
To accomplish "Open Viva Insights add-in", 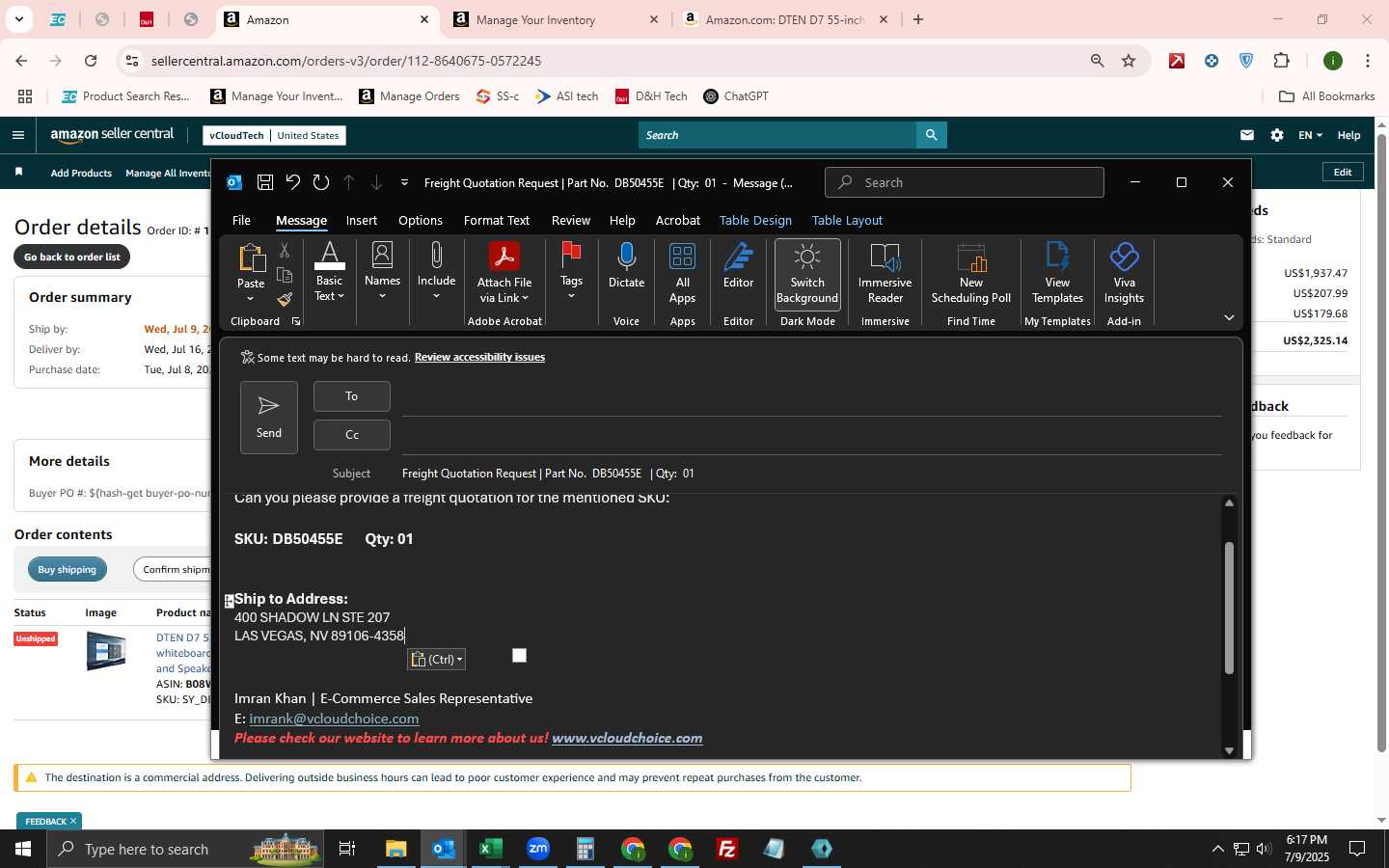I will click(1124, 274).
